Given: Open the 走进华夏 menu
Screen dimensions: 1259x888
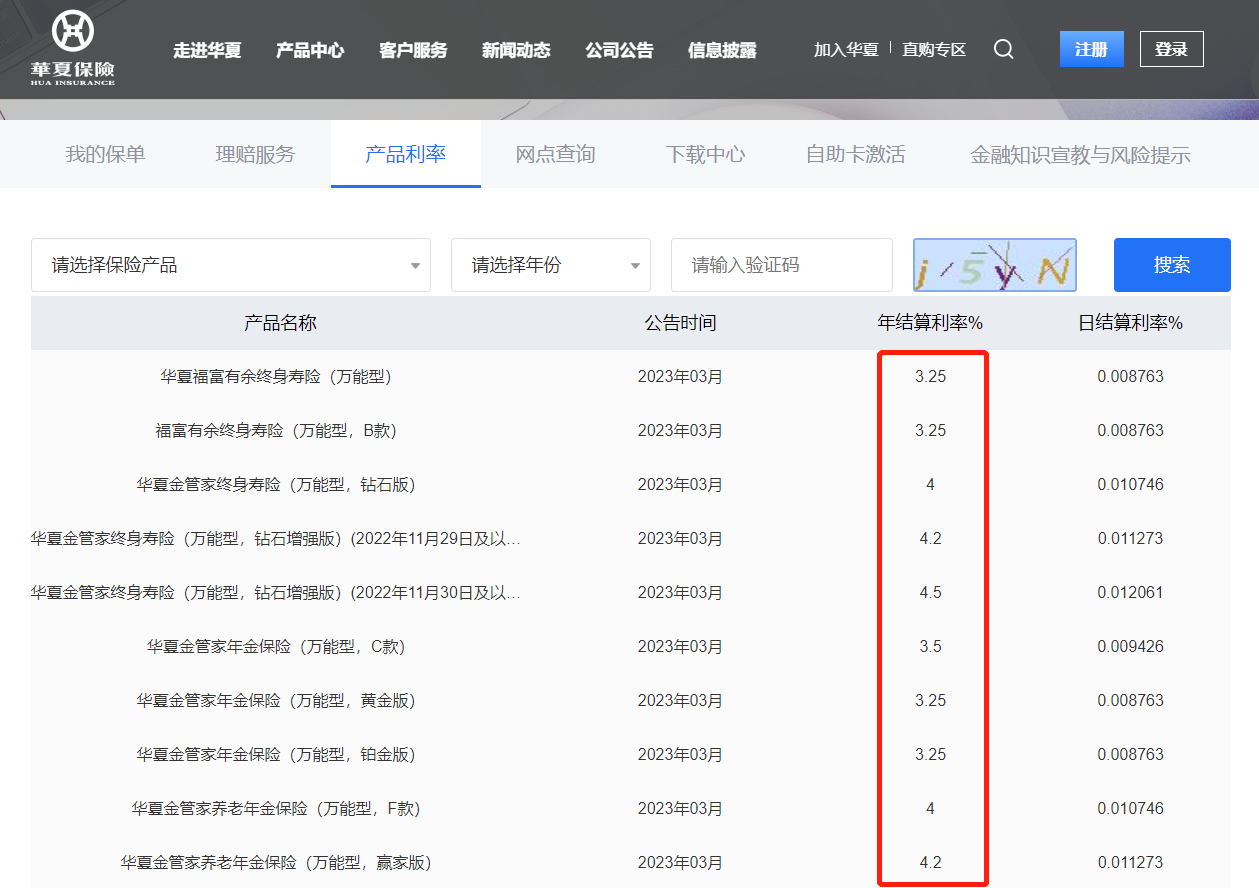Looking at the screenshot, I should tap(207, 50).
